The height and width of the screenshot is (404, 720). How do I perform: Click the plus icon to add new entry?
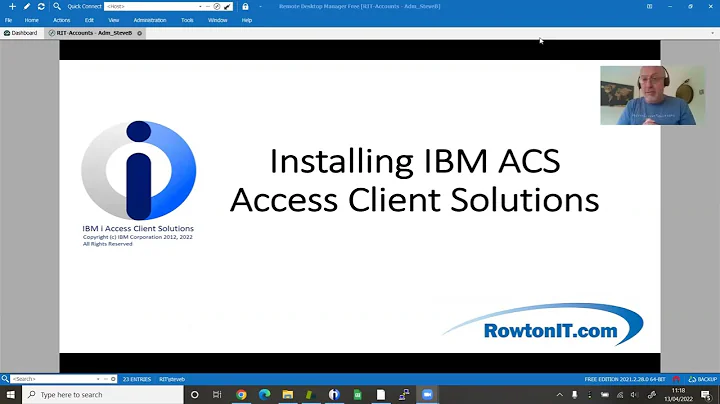(x=12, y=6)
